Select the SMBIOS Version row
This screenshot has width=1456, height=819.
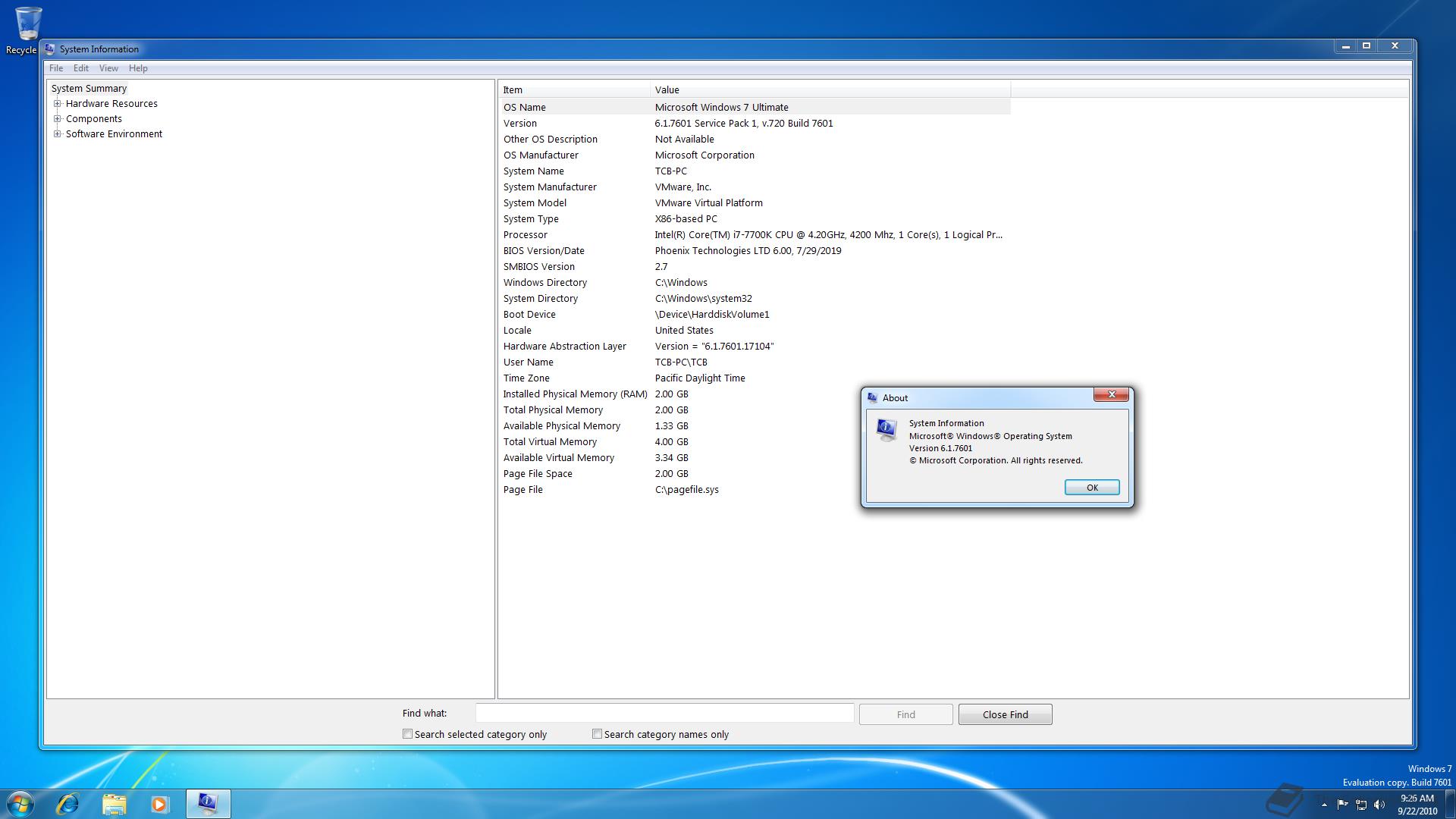[755, 266]
